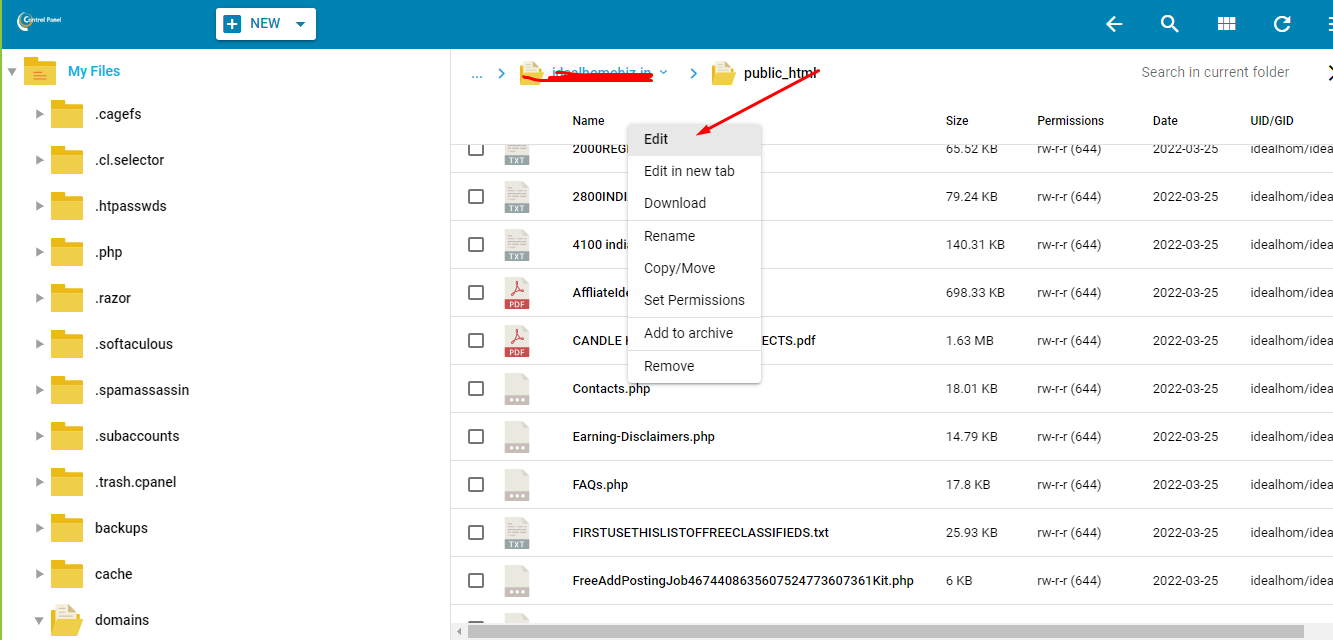Click the .cagefs folder icon
Image resolution: width=1333 pixels, height=640 pixels.
coord(67,114)
